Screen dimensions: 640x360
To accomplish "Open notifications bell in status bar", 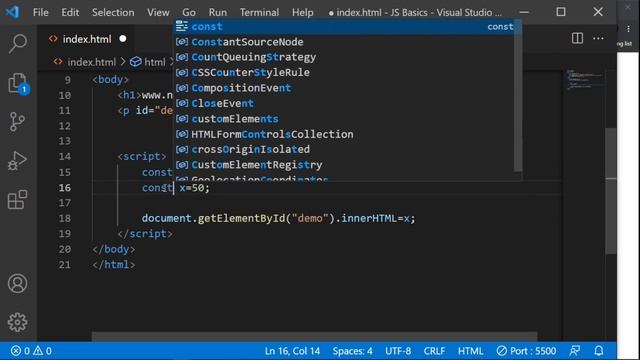I will 599,351.
